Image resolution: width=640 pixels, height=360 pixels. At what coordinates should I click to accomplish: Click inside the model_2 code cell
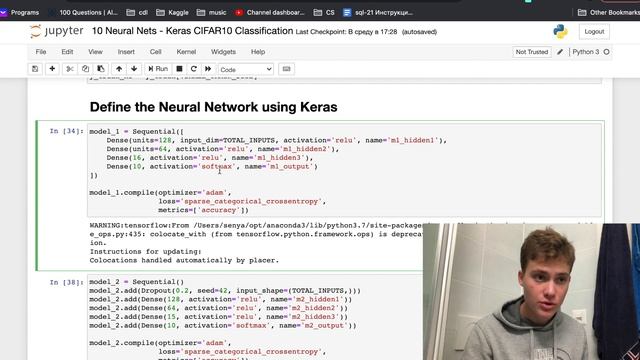(x=255, y=317)
